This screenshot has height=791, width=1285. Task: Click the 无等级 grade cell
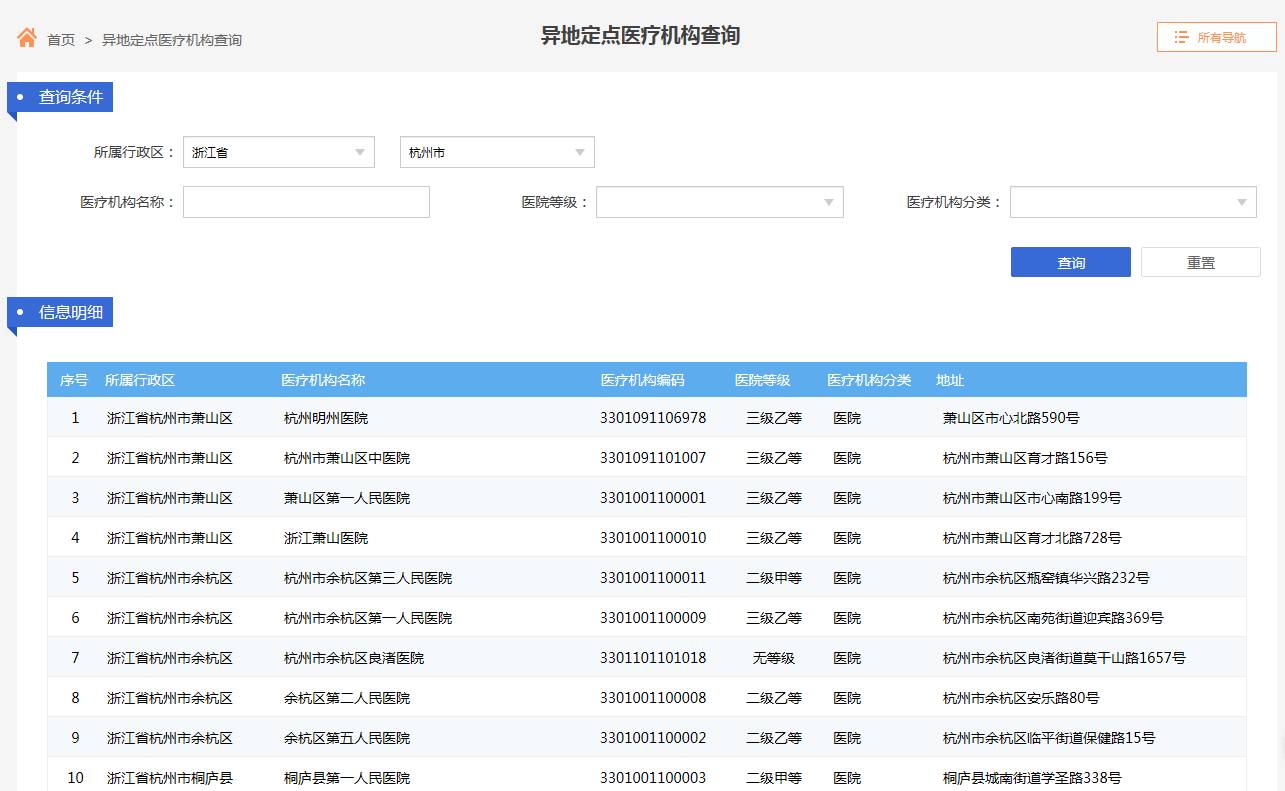[x=774, y=658]
